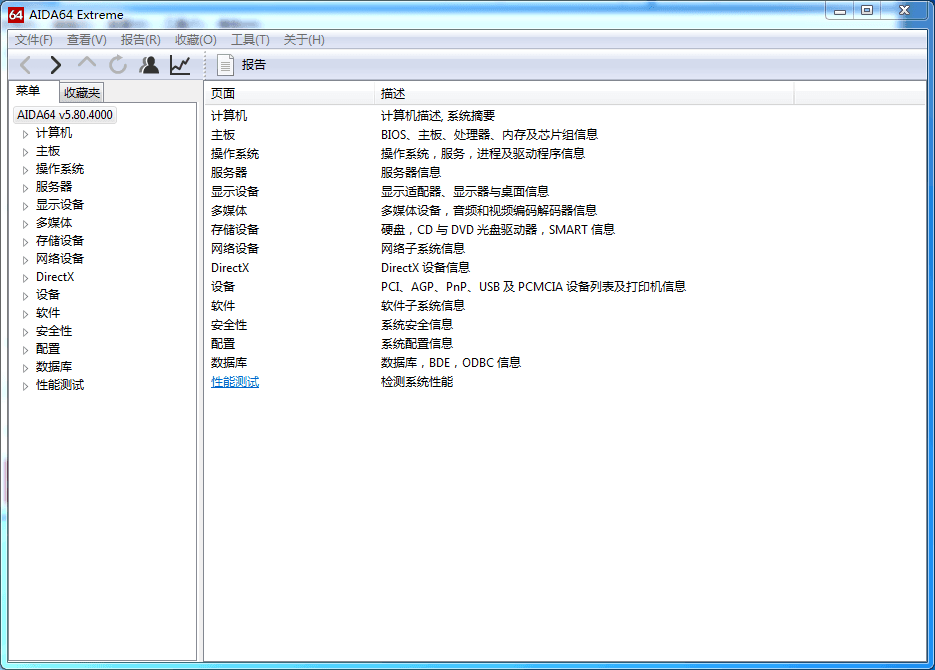The height and width of the screenshot is (670, 935).
Task: Expand the 性能测试 tree node arrow
Action: [26, 386]
